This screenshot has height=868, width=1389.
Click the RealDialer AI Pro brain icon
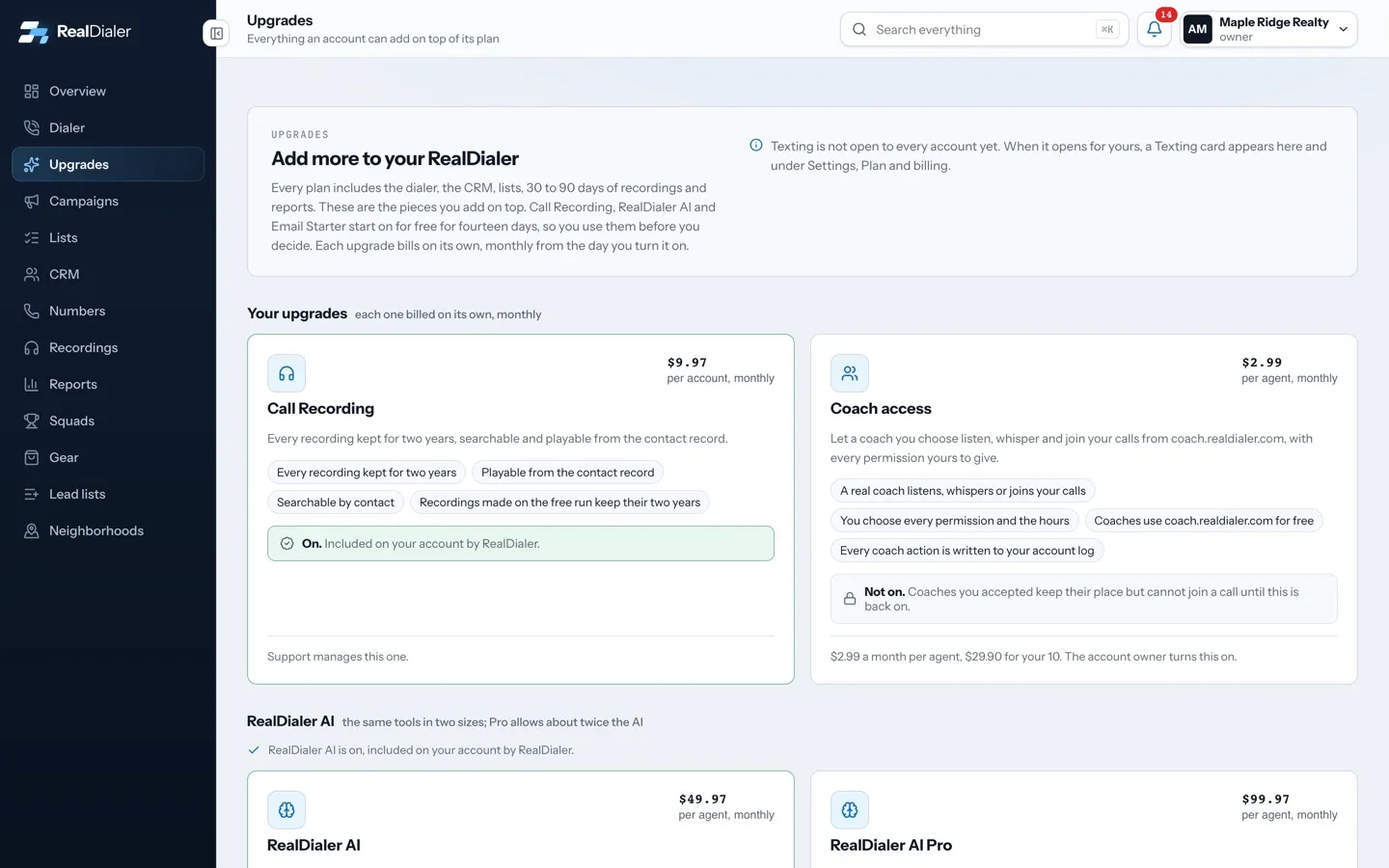pos(850,810)
